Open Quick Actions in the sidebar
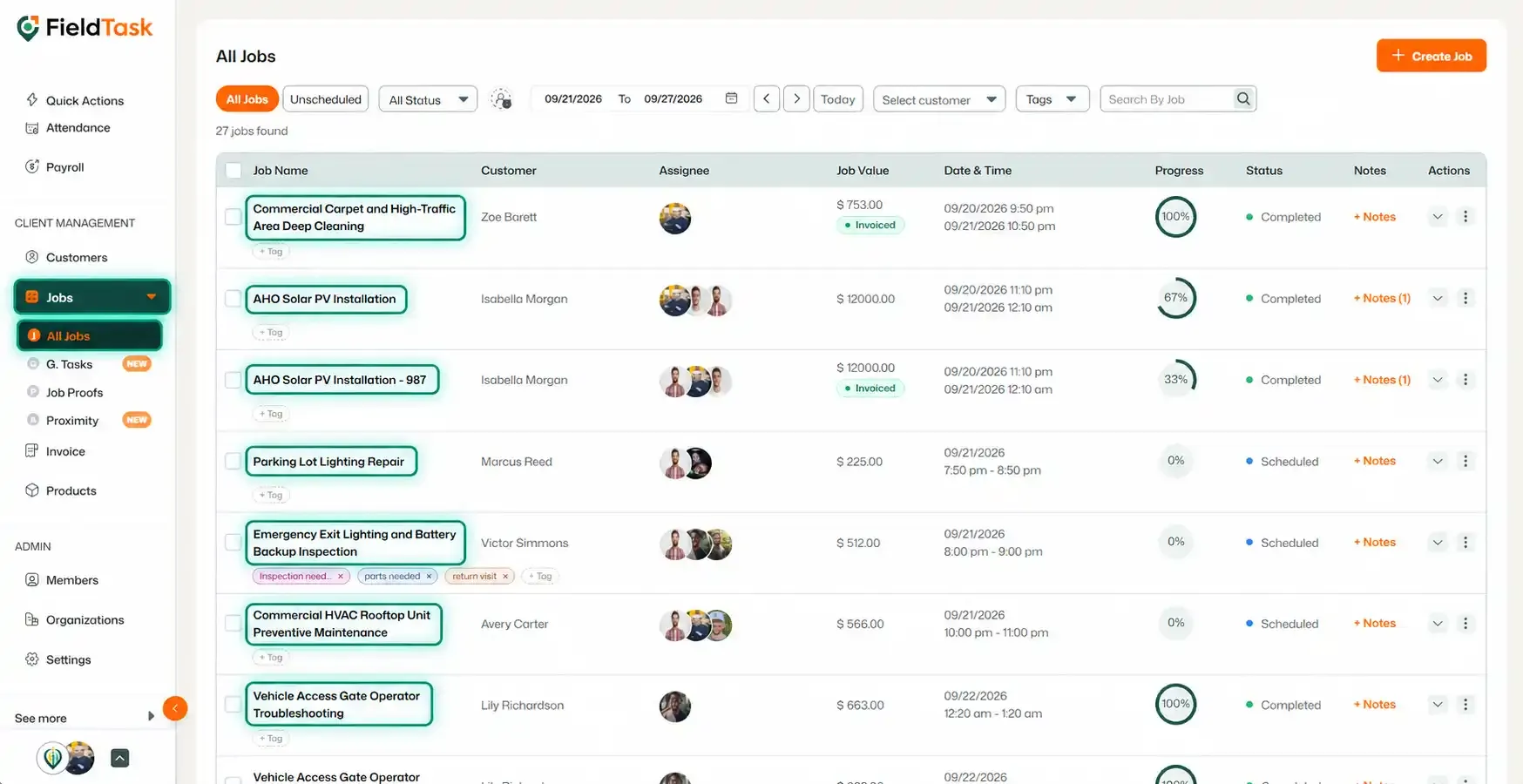The image size is (1523, 784). 74,100
